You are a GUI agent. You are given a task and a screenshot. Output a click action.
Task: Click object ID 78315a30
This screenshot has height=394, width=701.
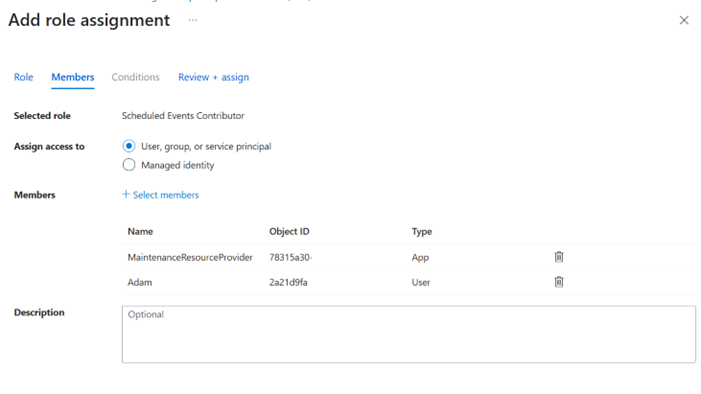(291, 257)
